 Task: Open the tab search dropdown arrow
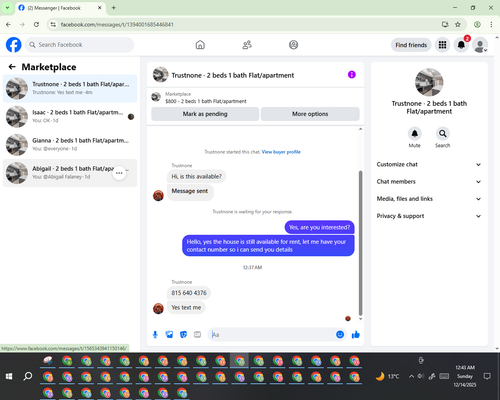7,8
